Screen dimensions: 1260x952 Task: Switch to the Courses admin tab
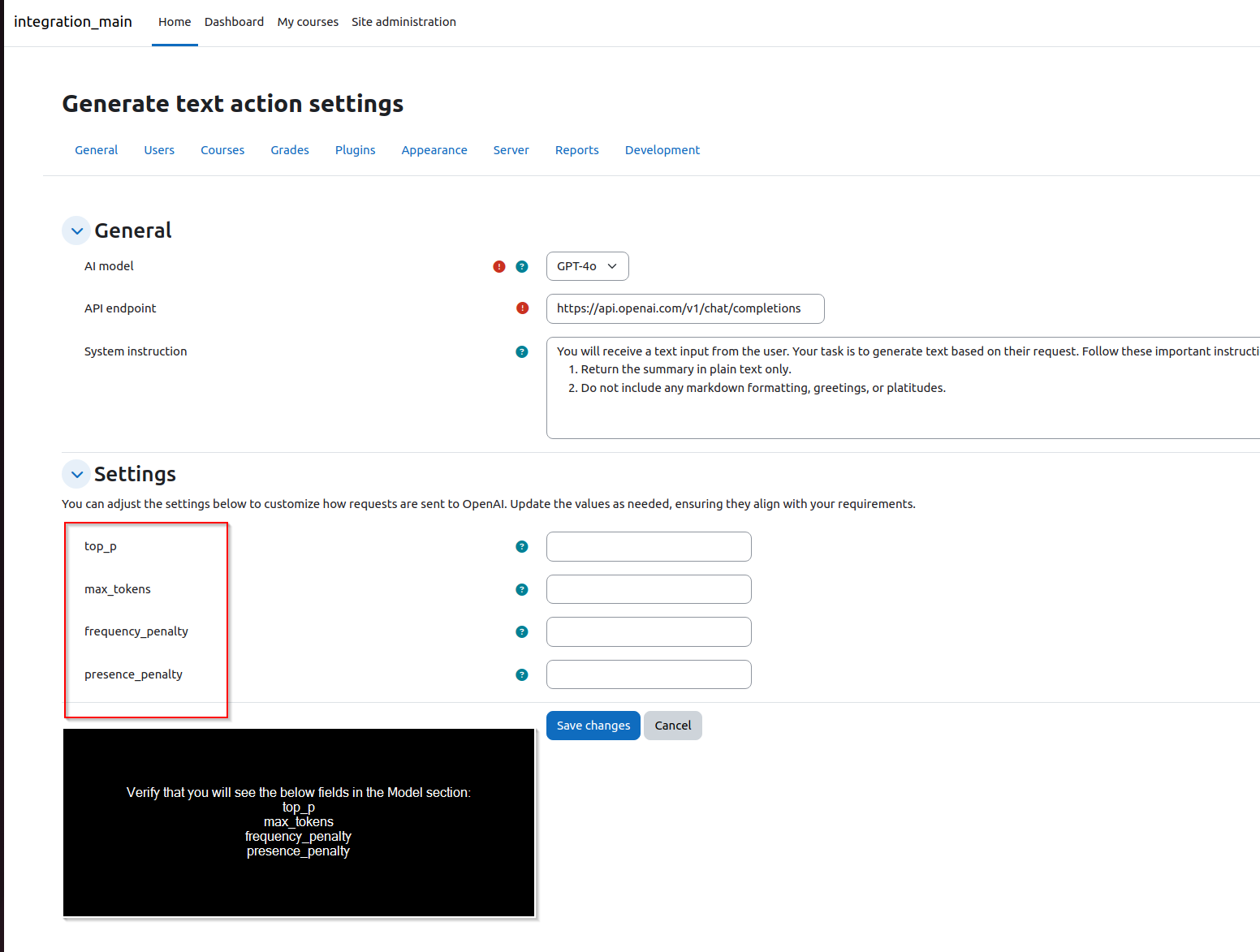[222, 150]
